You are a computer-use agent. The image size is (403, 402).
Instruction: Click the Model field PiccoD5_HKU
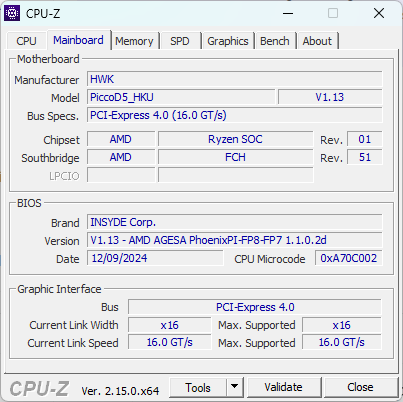181,97
